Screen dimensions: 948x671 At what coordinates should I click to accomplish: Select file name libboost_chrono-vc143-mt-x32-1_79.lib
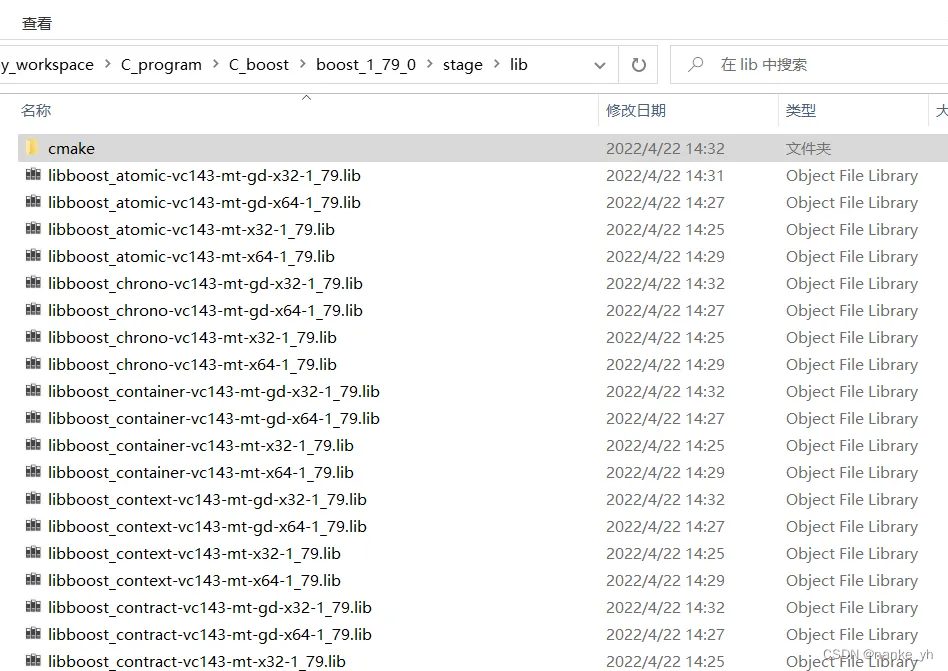[192, 338]
